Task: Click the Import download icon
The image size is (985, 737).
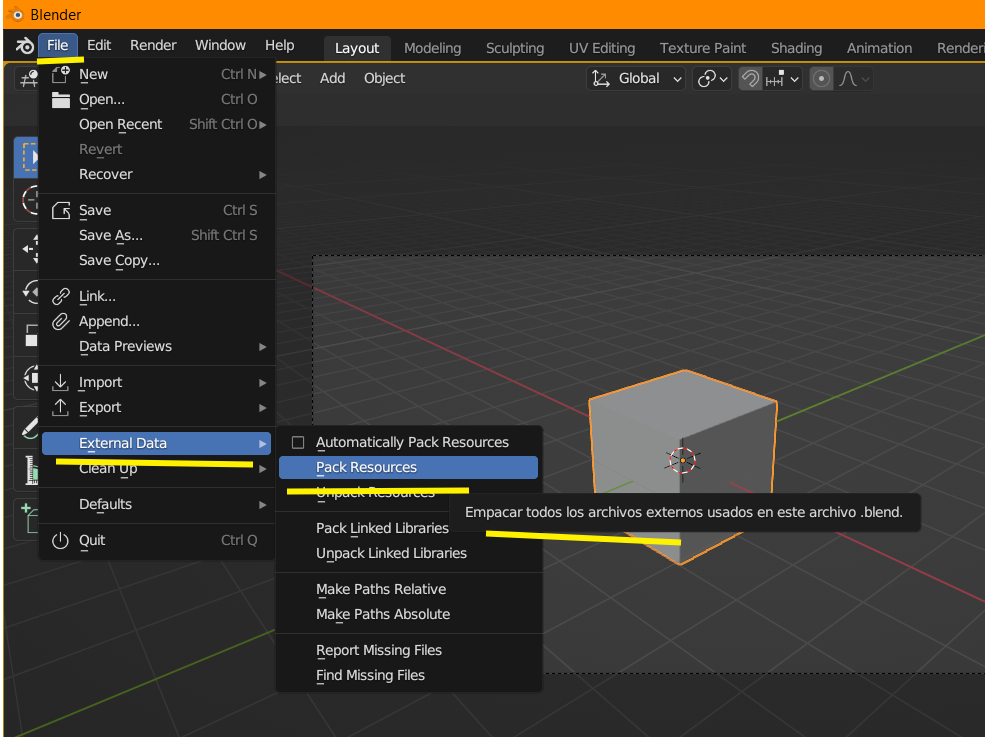Action: (x=60, y=382)
